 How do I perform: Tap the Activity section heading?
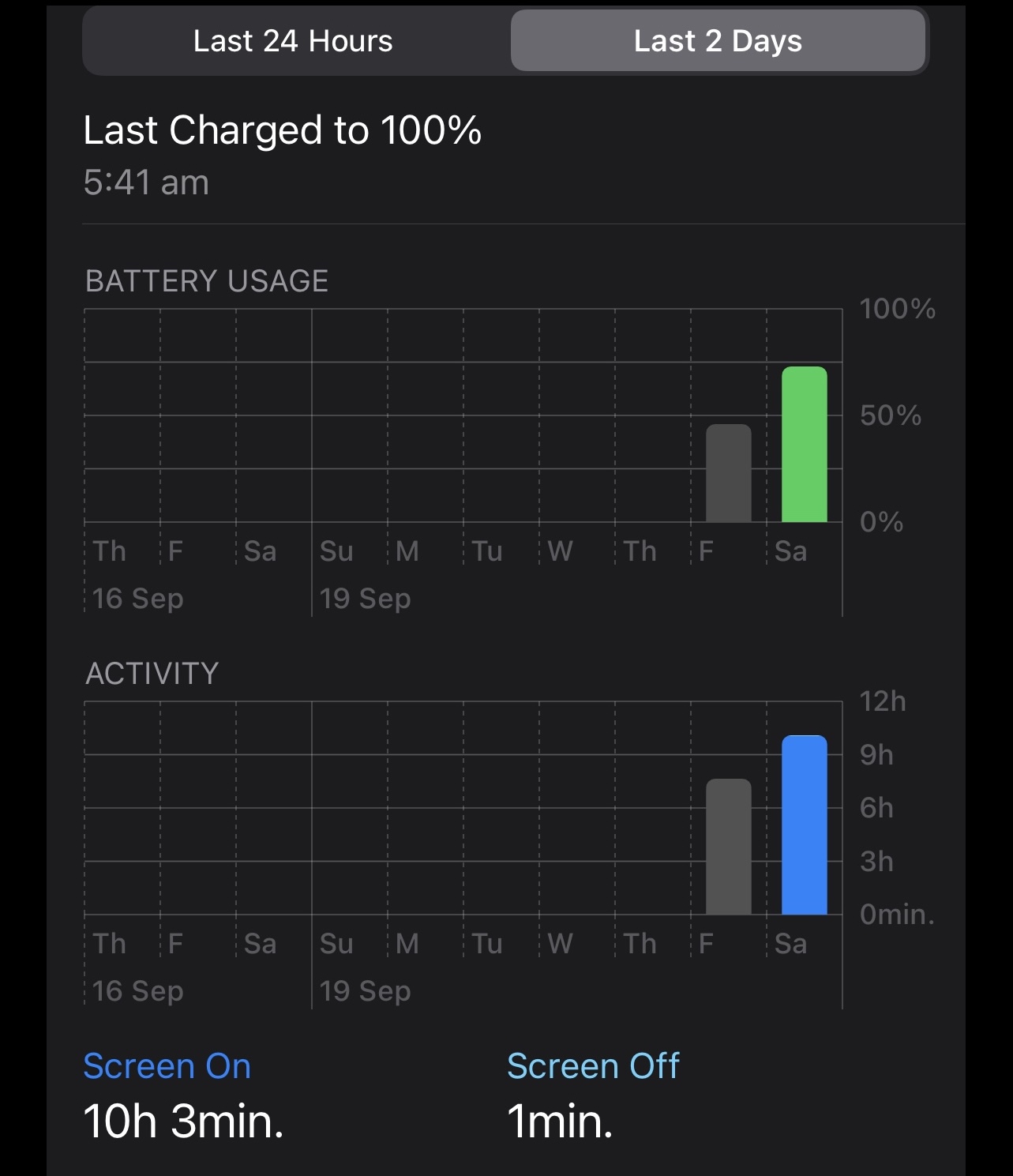152,674
